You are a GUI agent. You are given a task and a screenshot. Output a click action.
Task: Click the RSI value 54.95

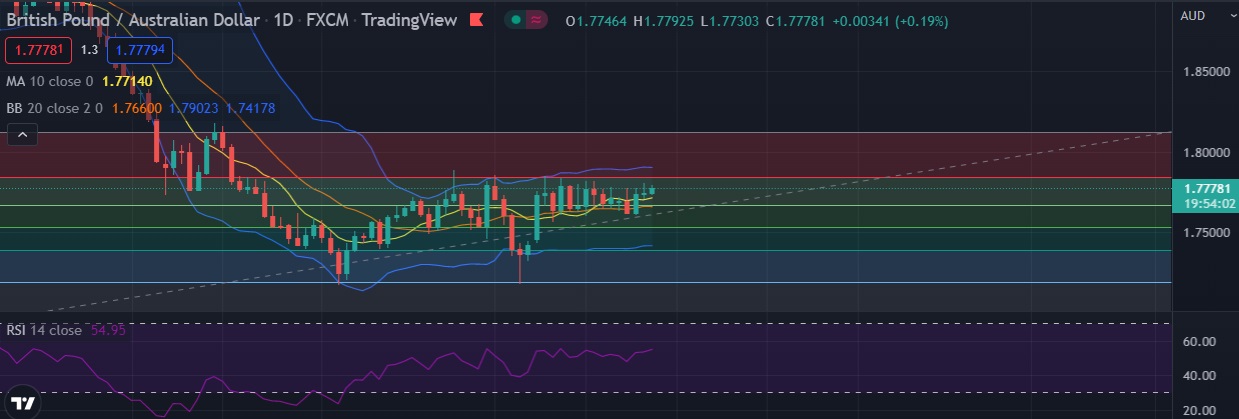click(x=108, y=329)
